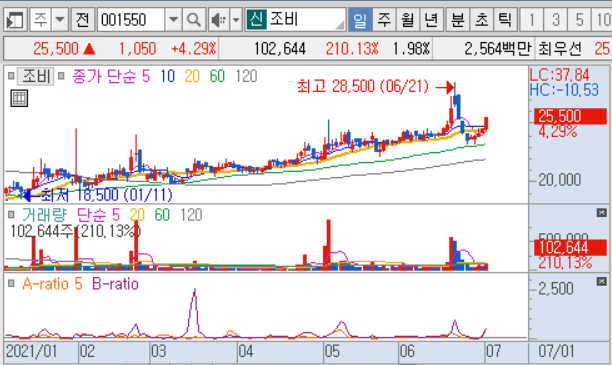Focus the stock code field 001550
The height and width of the screenshot is (365, 612).
tap(131, 20)
